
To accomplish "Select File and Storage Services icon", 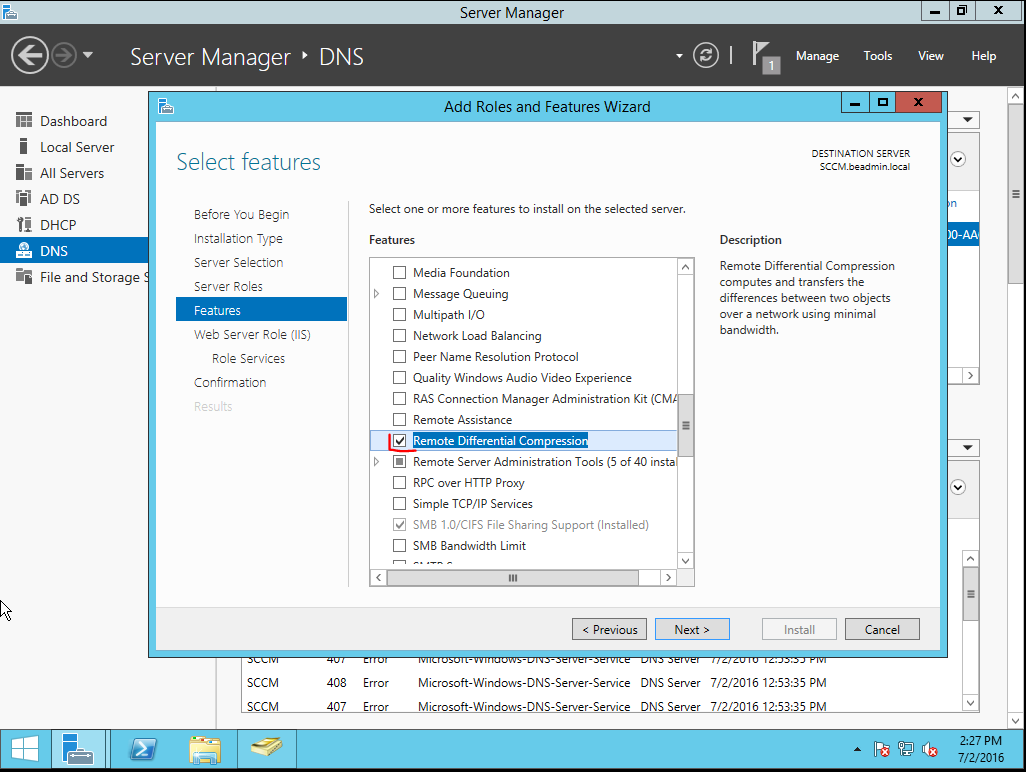I will [24, 277].
